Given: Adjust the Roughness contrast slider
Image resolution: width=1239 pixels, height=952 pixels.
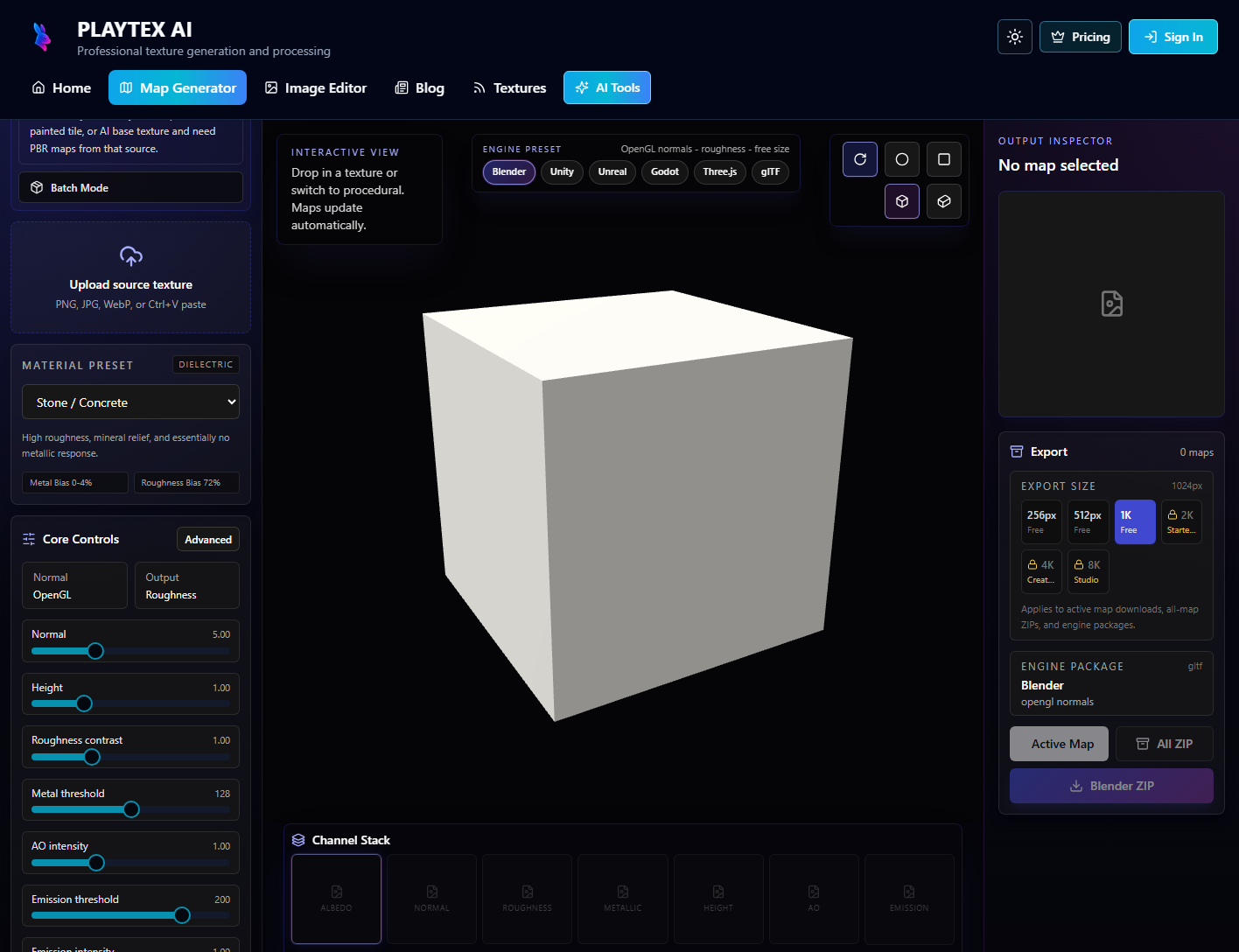Looking at the screenshot, I should point(130,757).
